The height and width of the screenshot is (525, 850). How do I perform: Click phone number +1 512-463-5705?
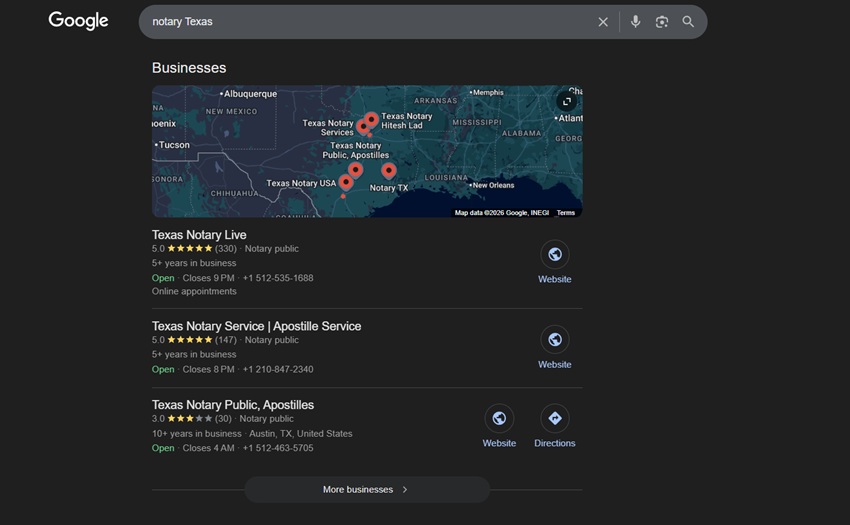[x=278, y=448]
